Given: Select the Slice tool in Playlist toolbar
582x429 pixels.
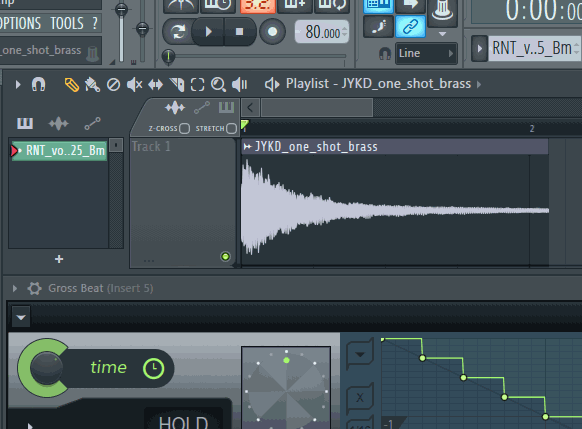Looking at the screenshot, I should 177,85.
